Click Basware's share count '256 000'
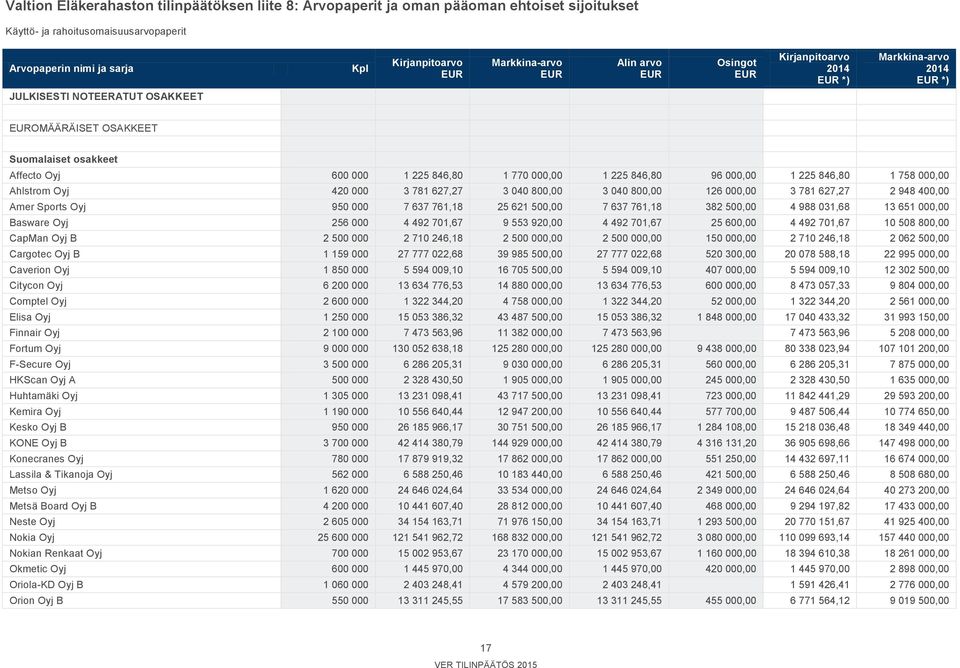 point(350,223)
